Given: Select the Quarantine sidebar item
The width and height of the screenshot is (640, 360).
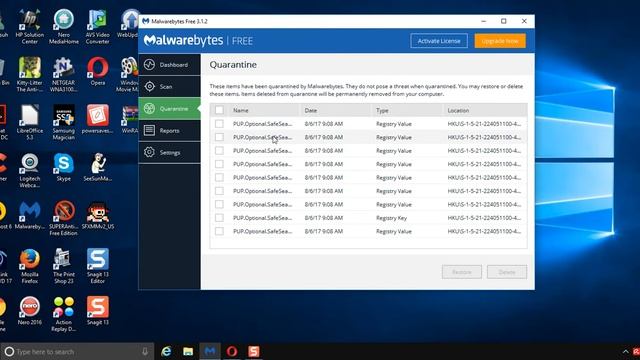Looking at the screenshot, I should click(x=169, y=109).
